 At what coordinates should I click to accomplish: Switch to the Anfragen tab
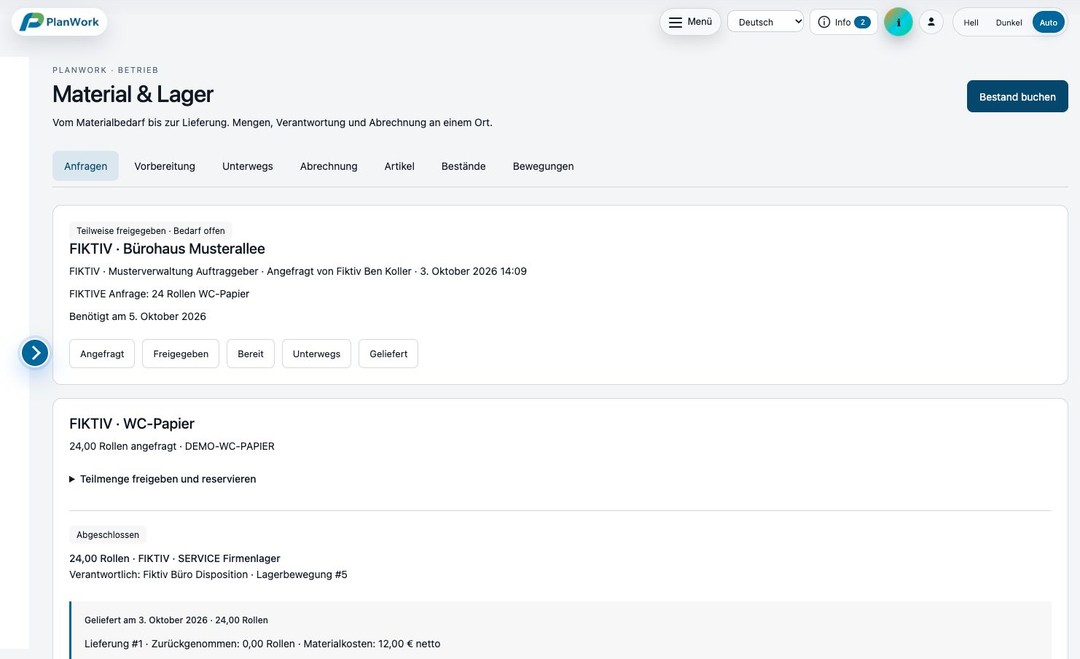pos(85,166)
